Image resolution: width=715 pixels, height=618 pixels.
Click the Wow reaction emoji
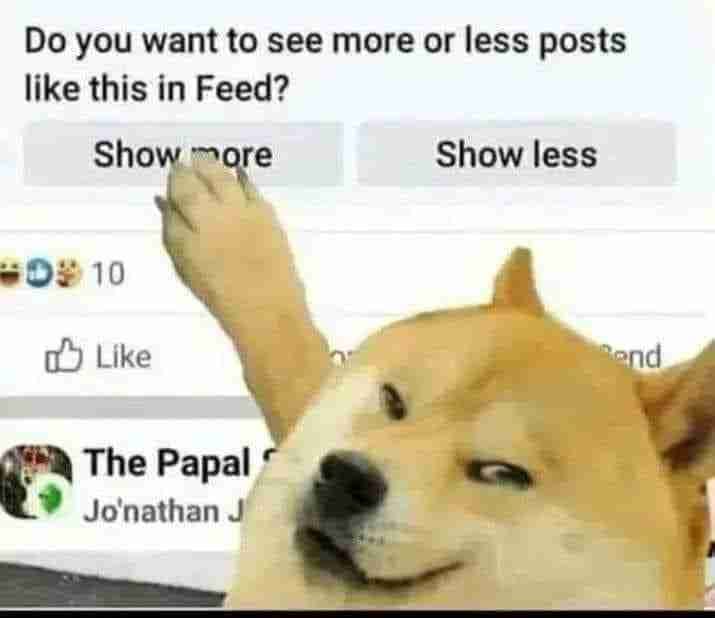tap(69, 273)
